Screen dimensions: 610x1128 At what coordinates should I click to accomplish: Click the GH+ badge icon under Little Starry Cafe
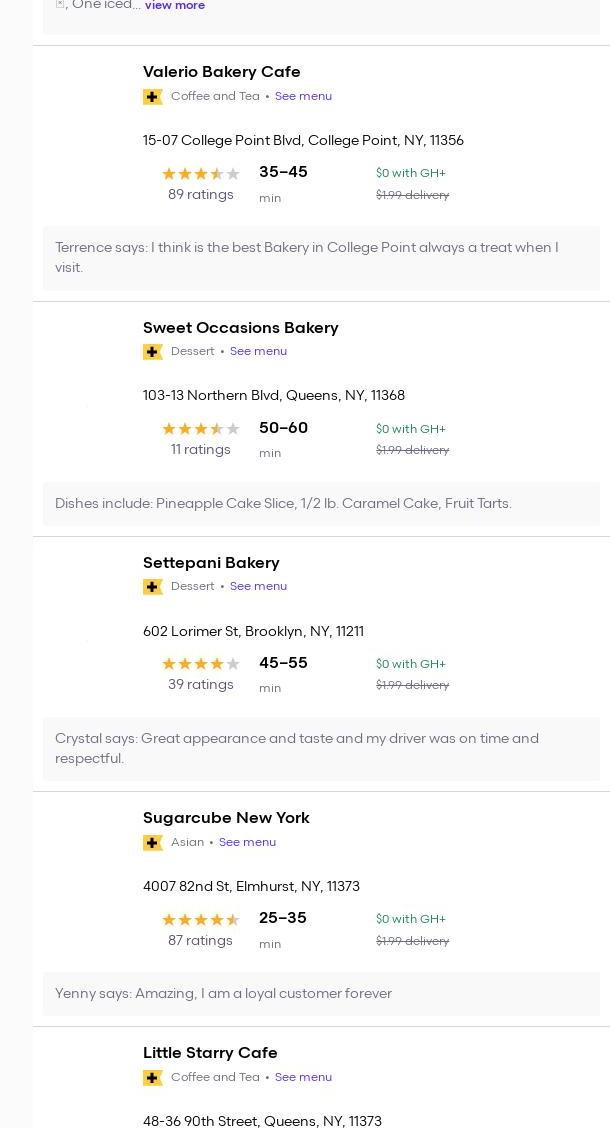coord(153,1078)
